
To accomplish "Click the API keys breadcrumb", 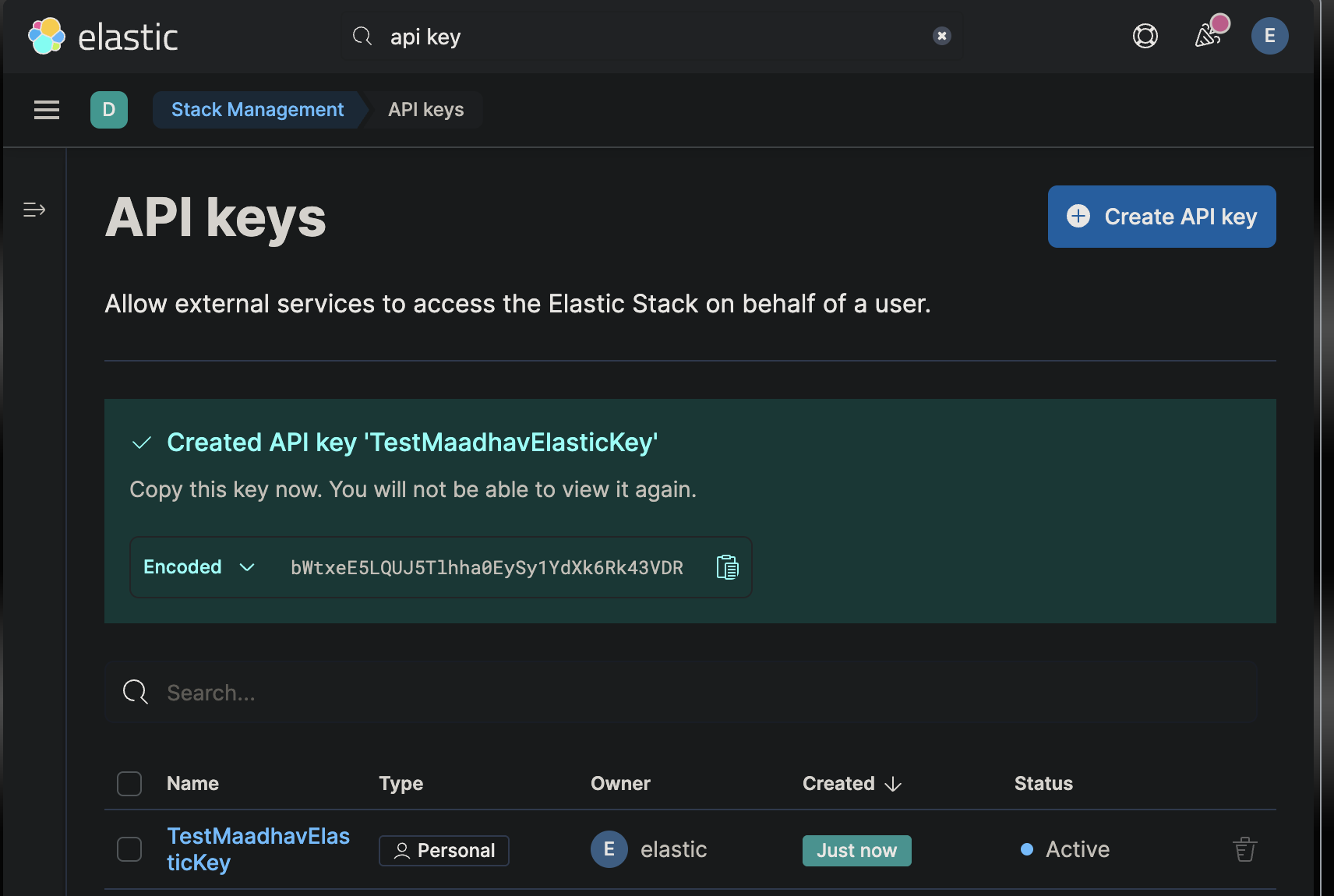I will click(x=426, y=110).
